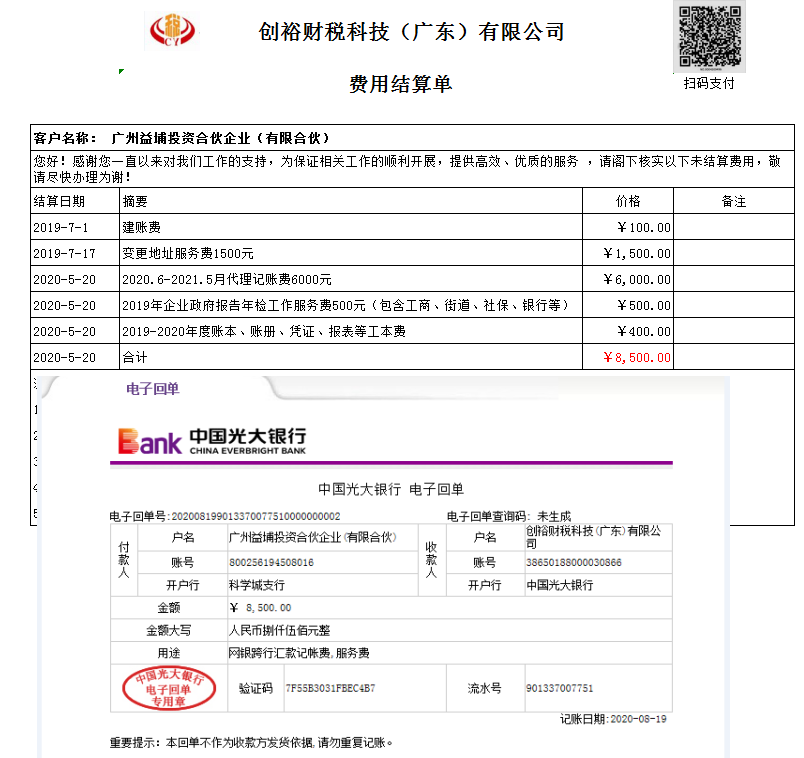Click the China Everbright Bank logo
This screenshot has width=804, height=758.
tap(212, 441)
